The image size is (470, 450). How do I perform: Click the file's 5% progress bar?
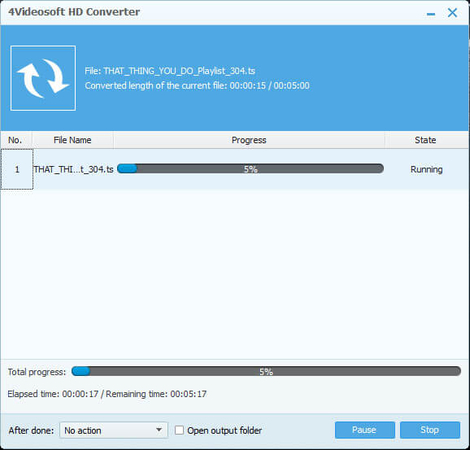tap(250, 169)
